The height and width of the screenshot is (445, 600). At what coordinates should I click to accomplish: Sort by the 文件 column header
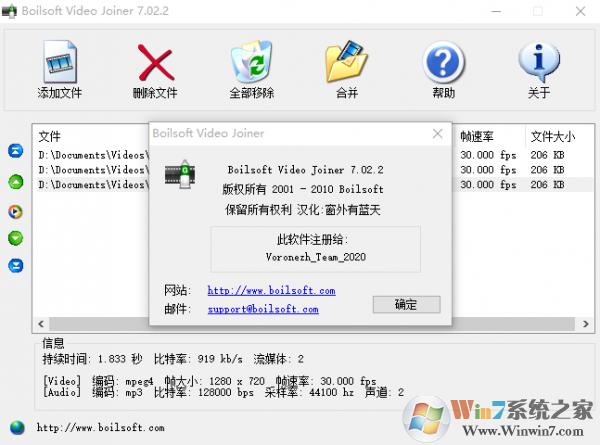[x=50, y=136]
